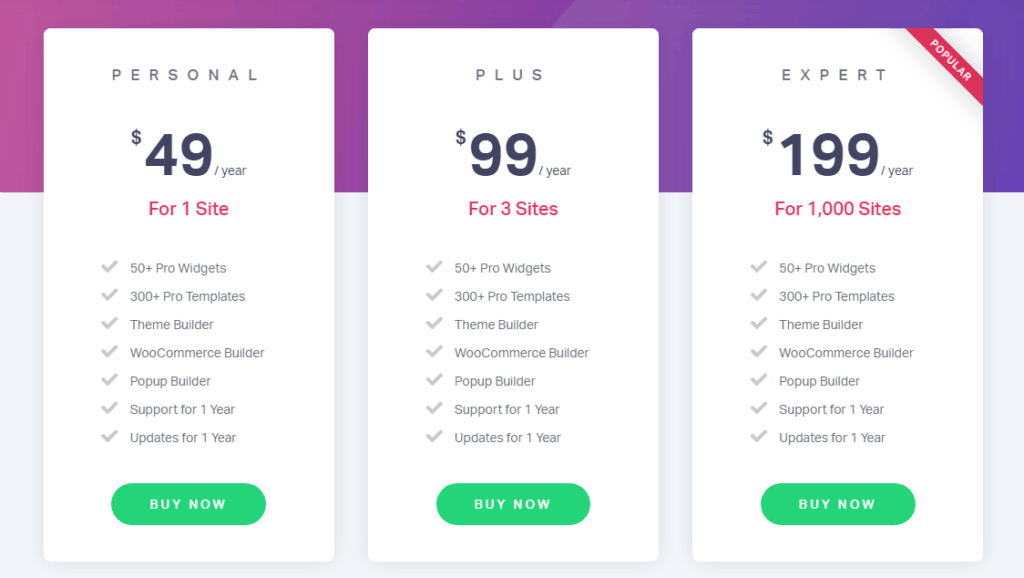Click WooCommerce Builder in Personal plan
1024x578 pixels.
pyautogui.click(x=197, y=353)
